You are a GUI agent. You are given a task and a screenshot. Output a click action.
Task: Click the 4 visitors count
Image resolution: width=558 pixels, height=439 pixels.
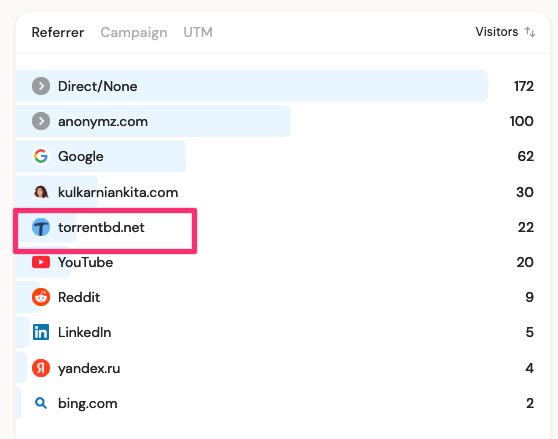point(530,368)
